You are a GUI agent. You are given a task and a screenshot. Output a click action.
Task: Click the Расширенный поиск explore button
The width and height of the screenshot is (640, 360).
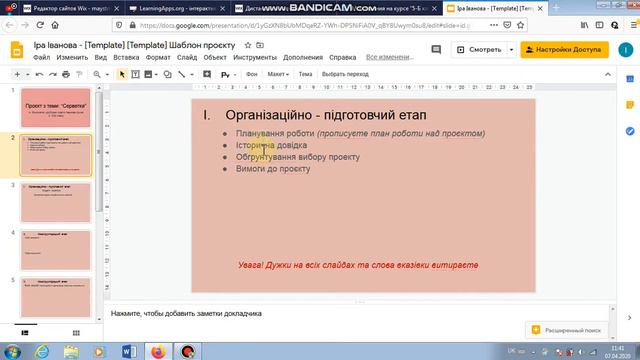pyautogui.click(x=567, y=330)
